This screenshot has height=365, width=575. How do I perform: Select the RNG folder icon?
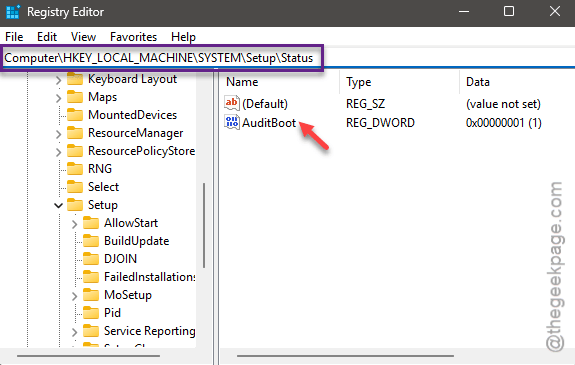point(75,169)
